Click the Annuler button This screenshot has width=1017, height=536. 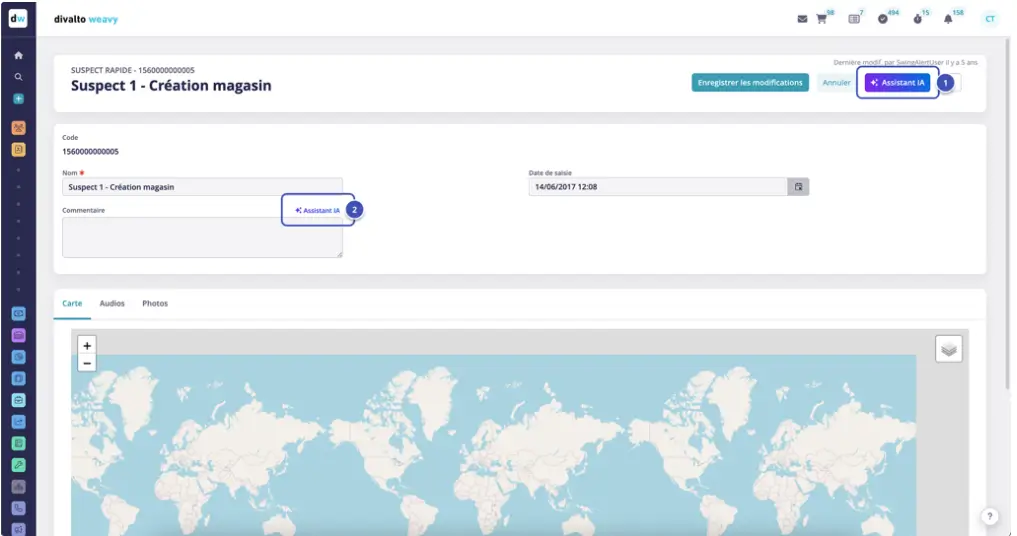point(836,83)
